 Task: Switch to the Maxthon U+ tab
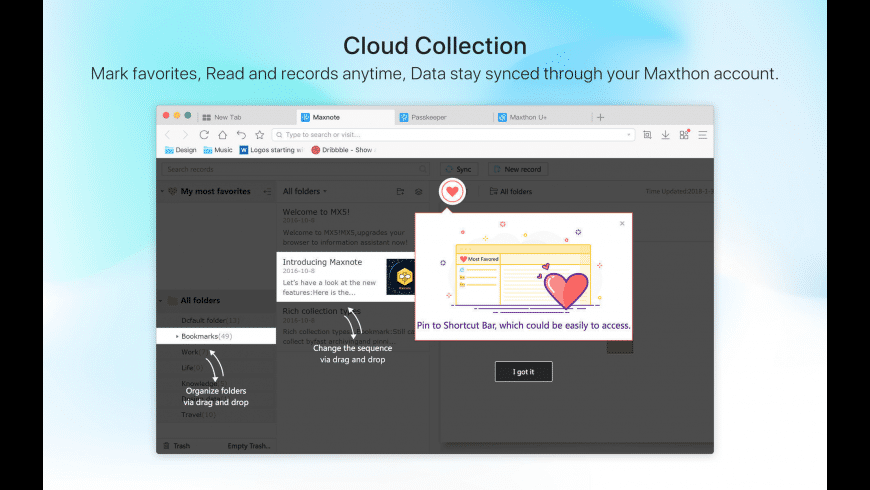pyautogui.click(x=542, y=117)
